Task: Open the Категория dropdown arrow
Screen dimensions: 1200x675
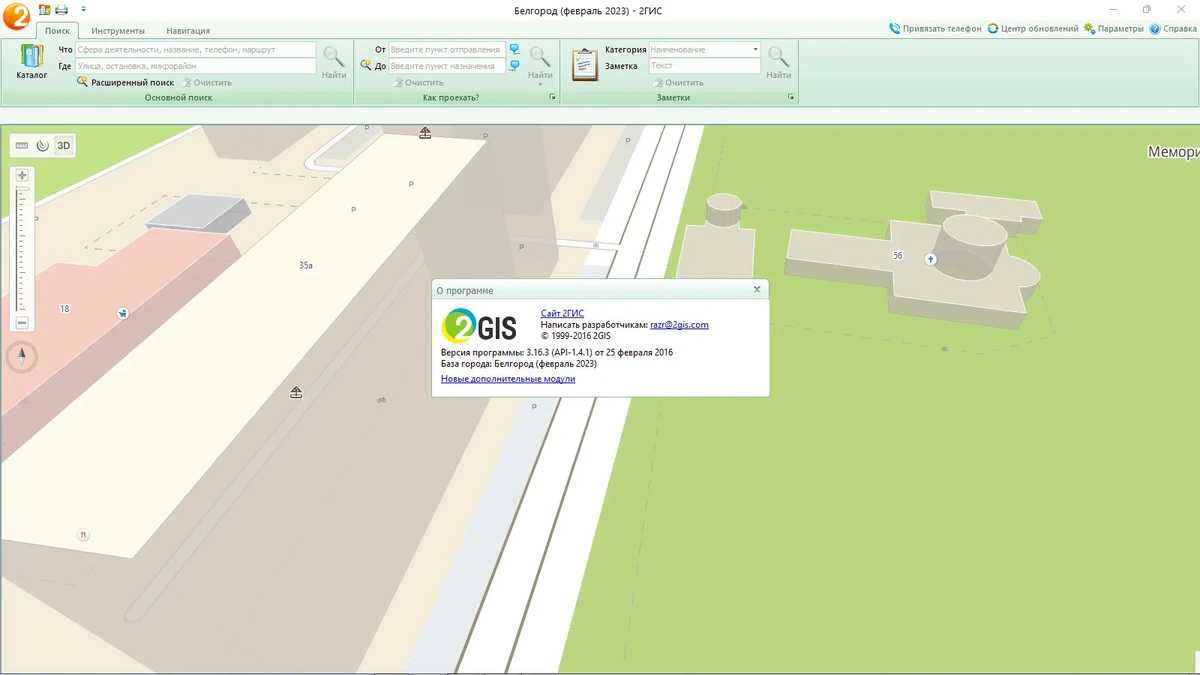Action: (x=755, y=49)
